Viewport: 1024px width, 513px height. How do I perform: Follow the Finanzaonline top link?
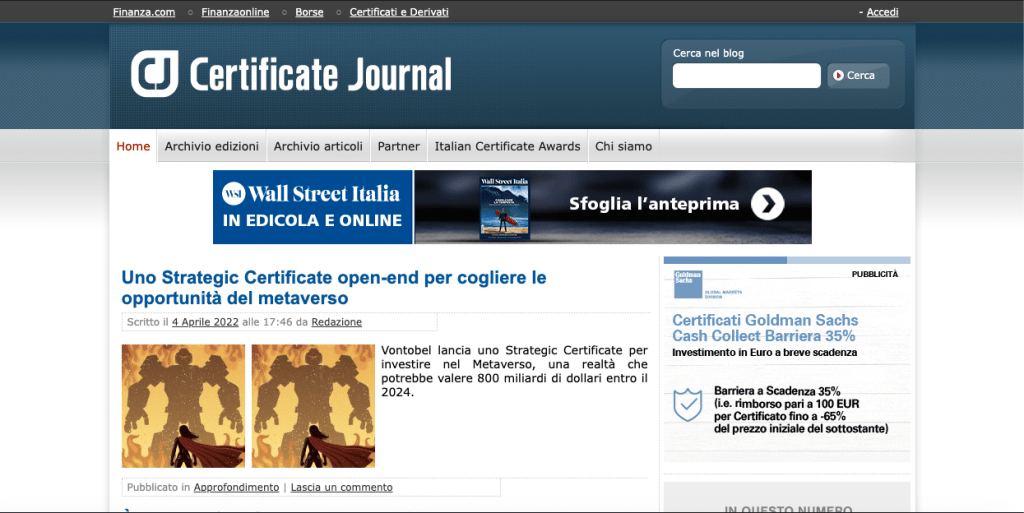click(x=235, y=12)
